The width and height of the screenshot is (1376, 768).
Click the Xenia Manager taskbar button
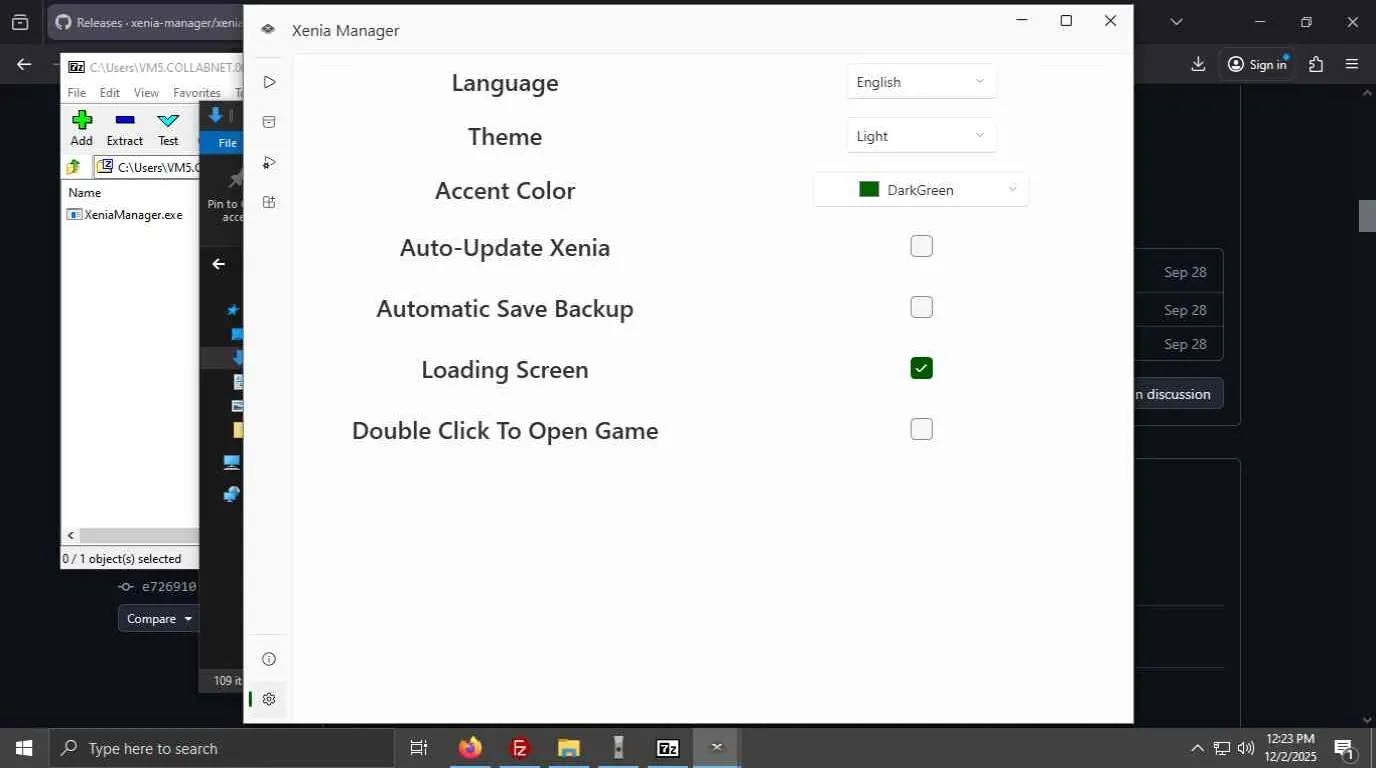[x=716, y=748]
